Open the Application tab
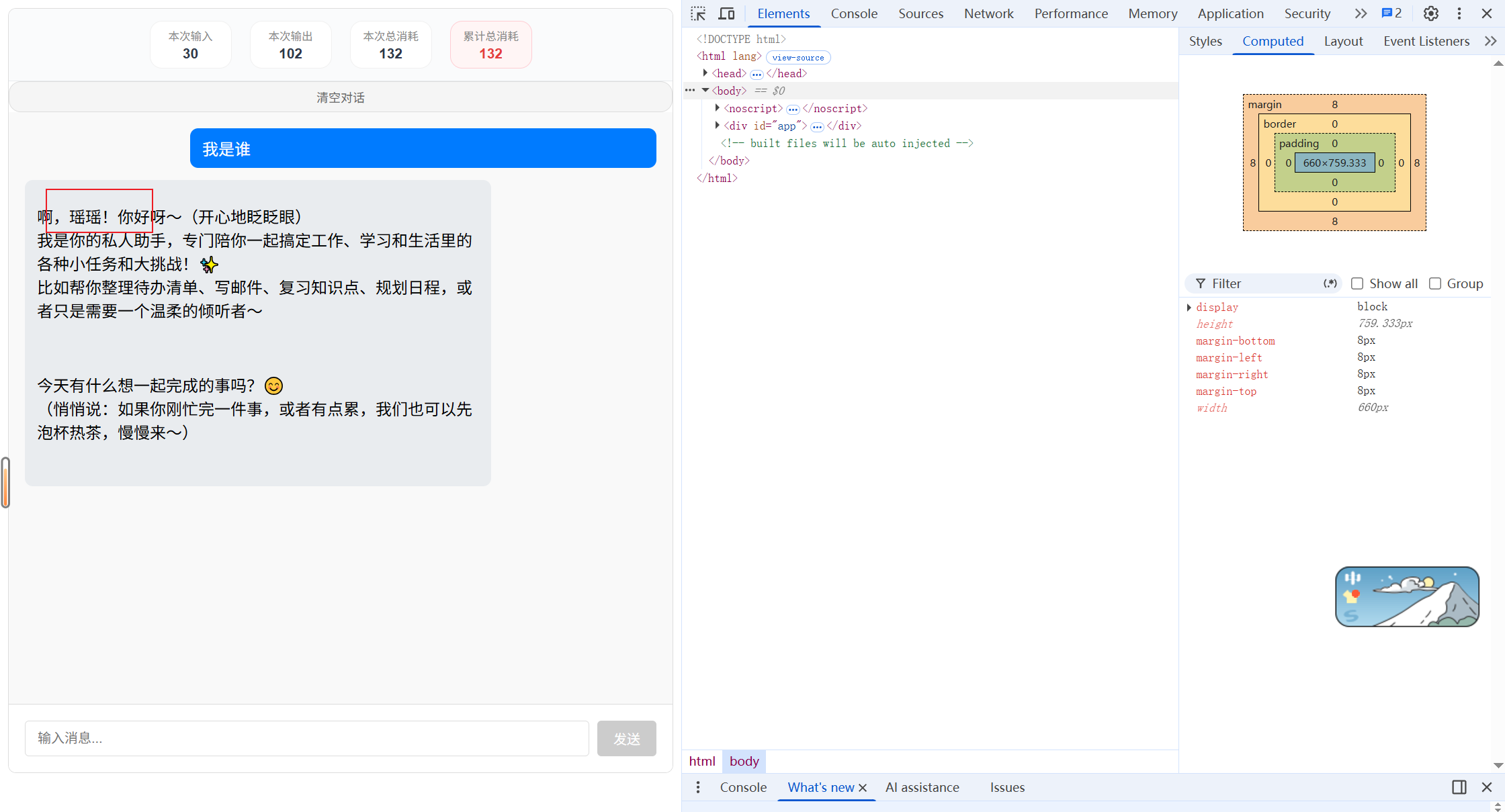This screenshot has width=1505, height=812. pos(1230,13)
